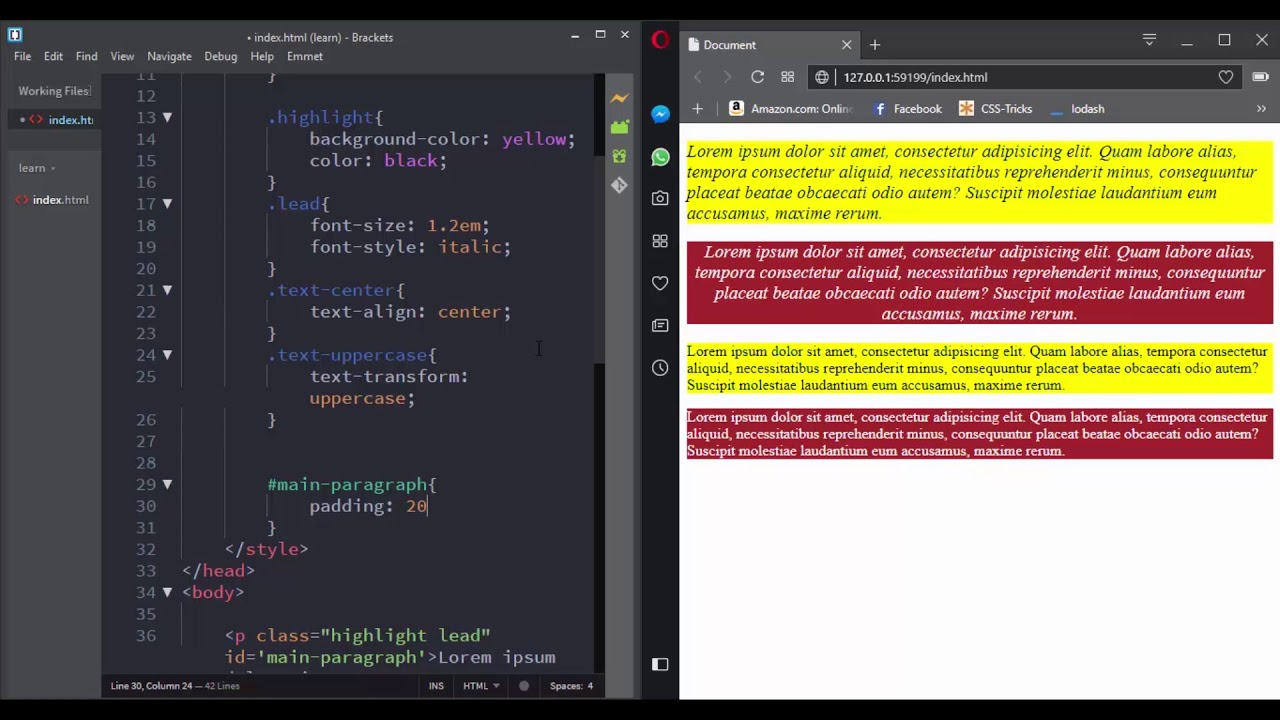The image size is (1280, 720).
Task: Open the CSS-Tricks bookmark
Action: point(1006,108)
